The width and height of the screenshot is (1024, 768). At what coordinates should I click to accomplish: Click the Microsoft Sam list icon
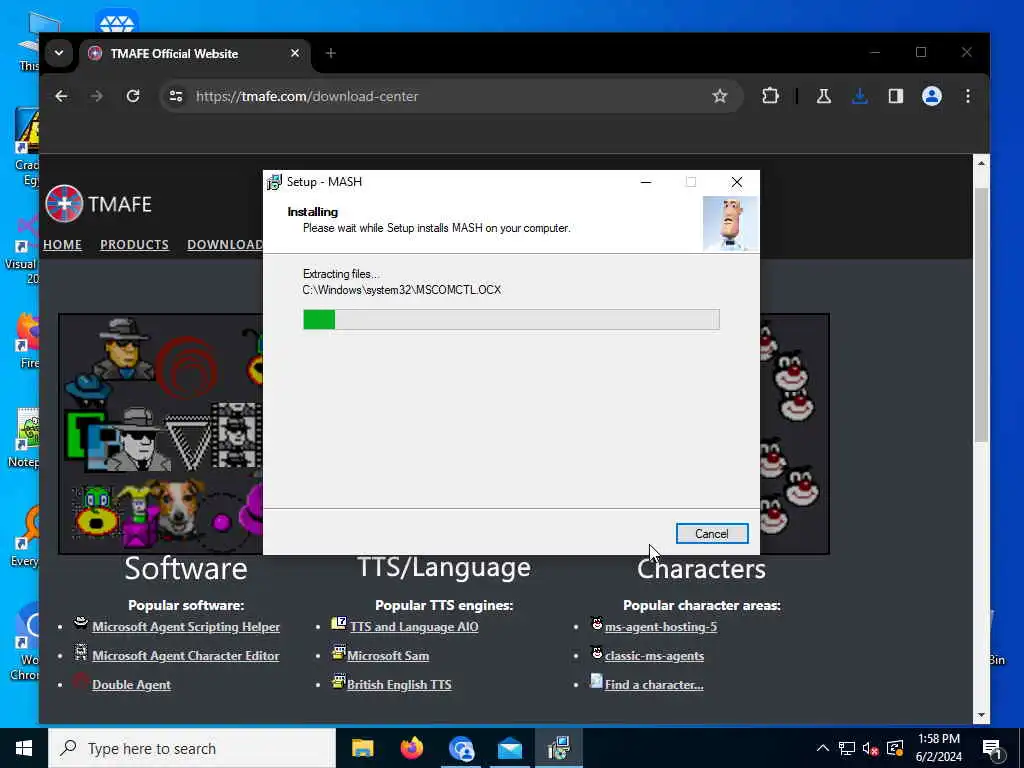tap(338, 652)
